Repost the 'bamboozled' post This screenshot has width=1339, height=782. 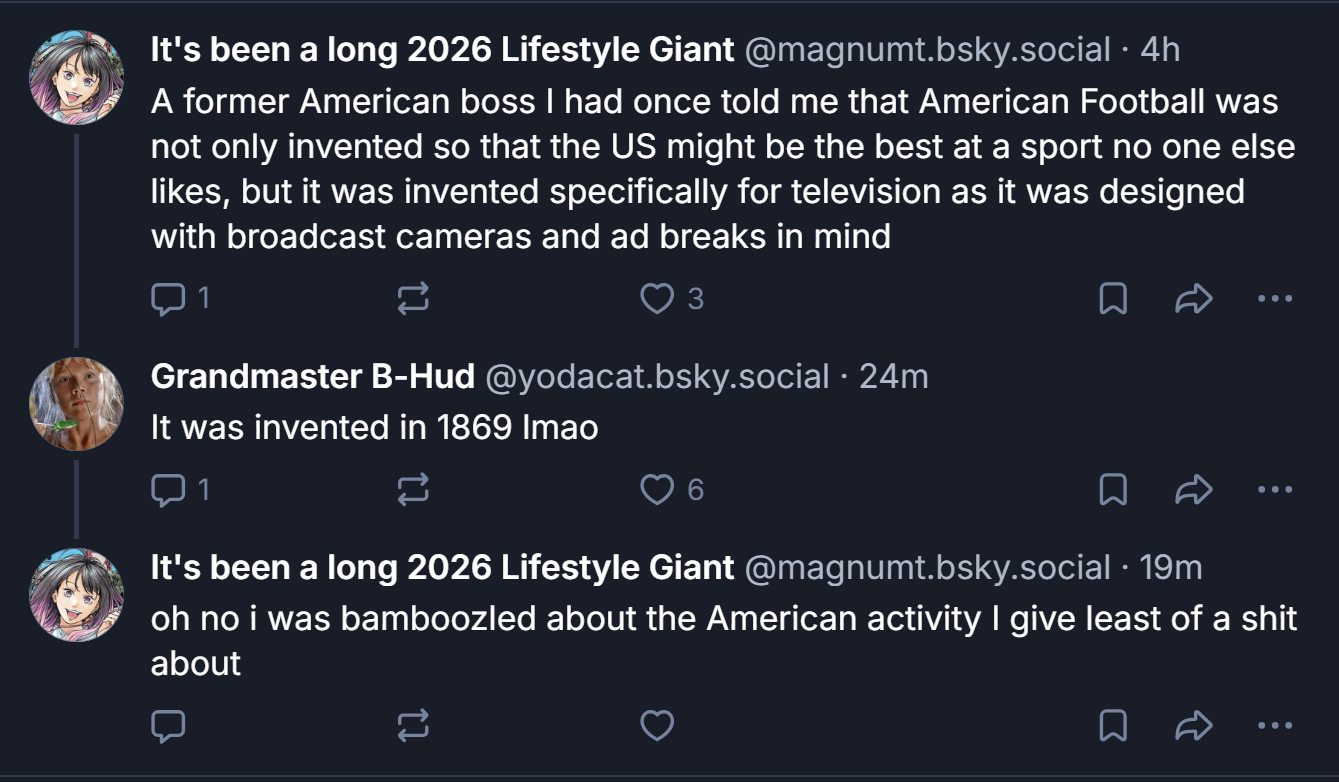pyautogui.click(x=413, y=726)
